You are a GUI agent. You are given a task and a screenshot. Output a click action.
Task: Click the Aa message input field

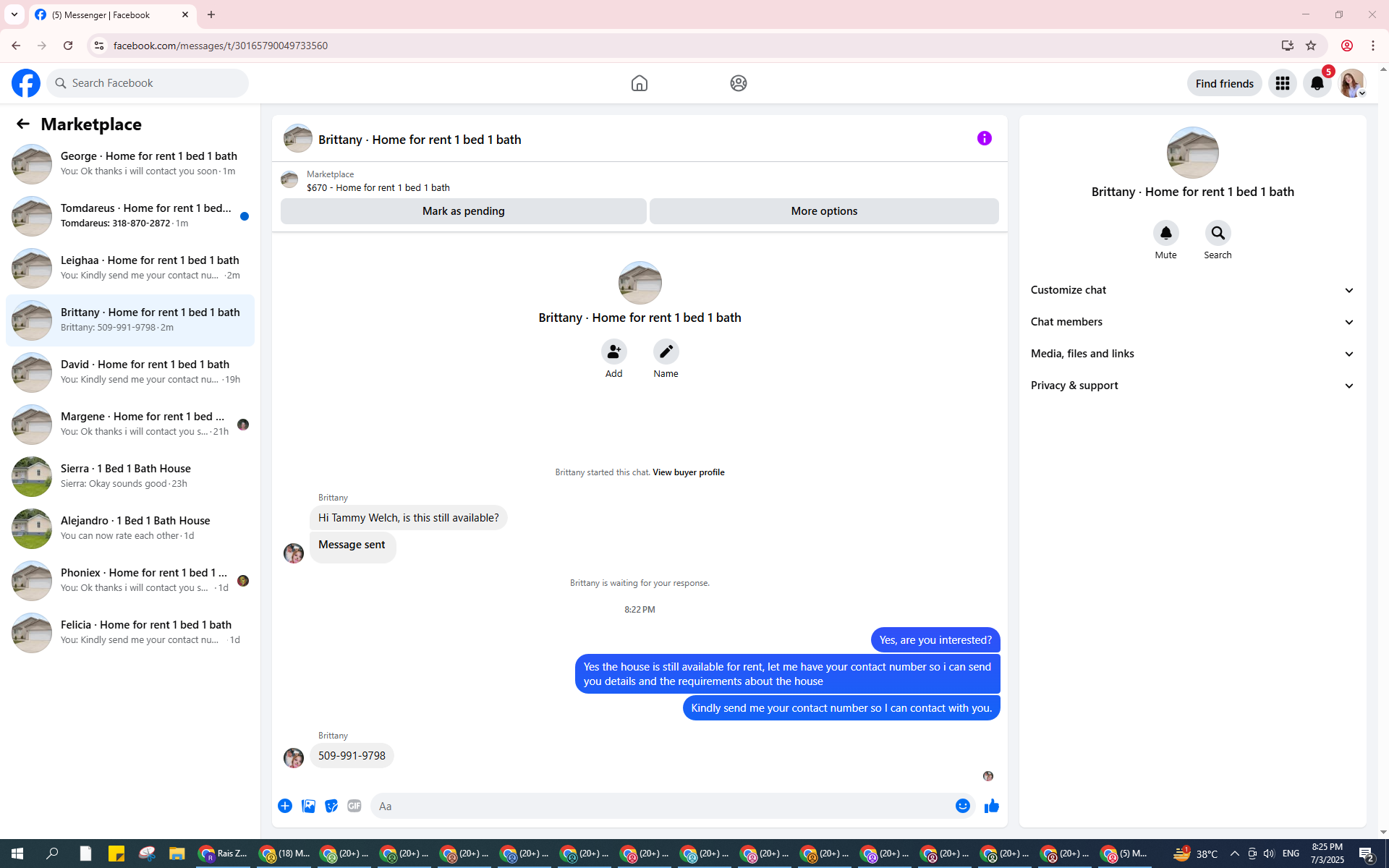662,806
